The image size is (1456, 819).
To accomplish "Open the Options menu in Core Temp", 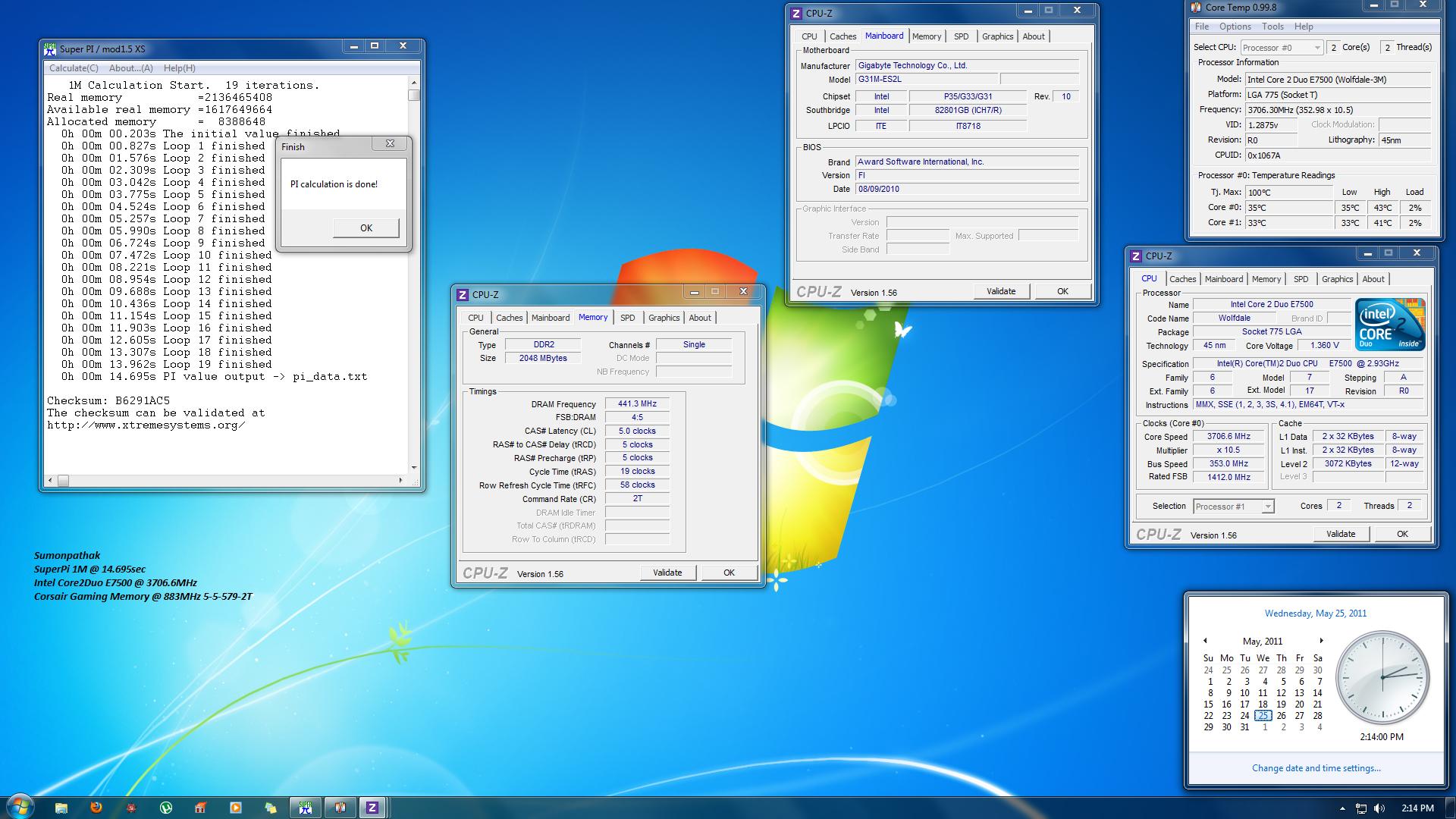I will point(1235,26).
